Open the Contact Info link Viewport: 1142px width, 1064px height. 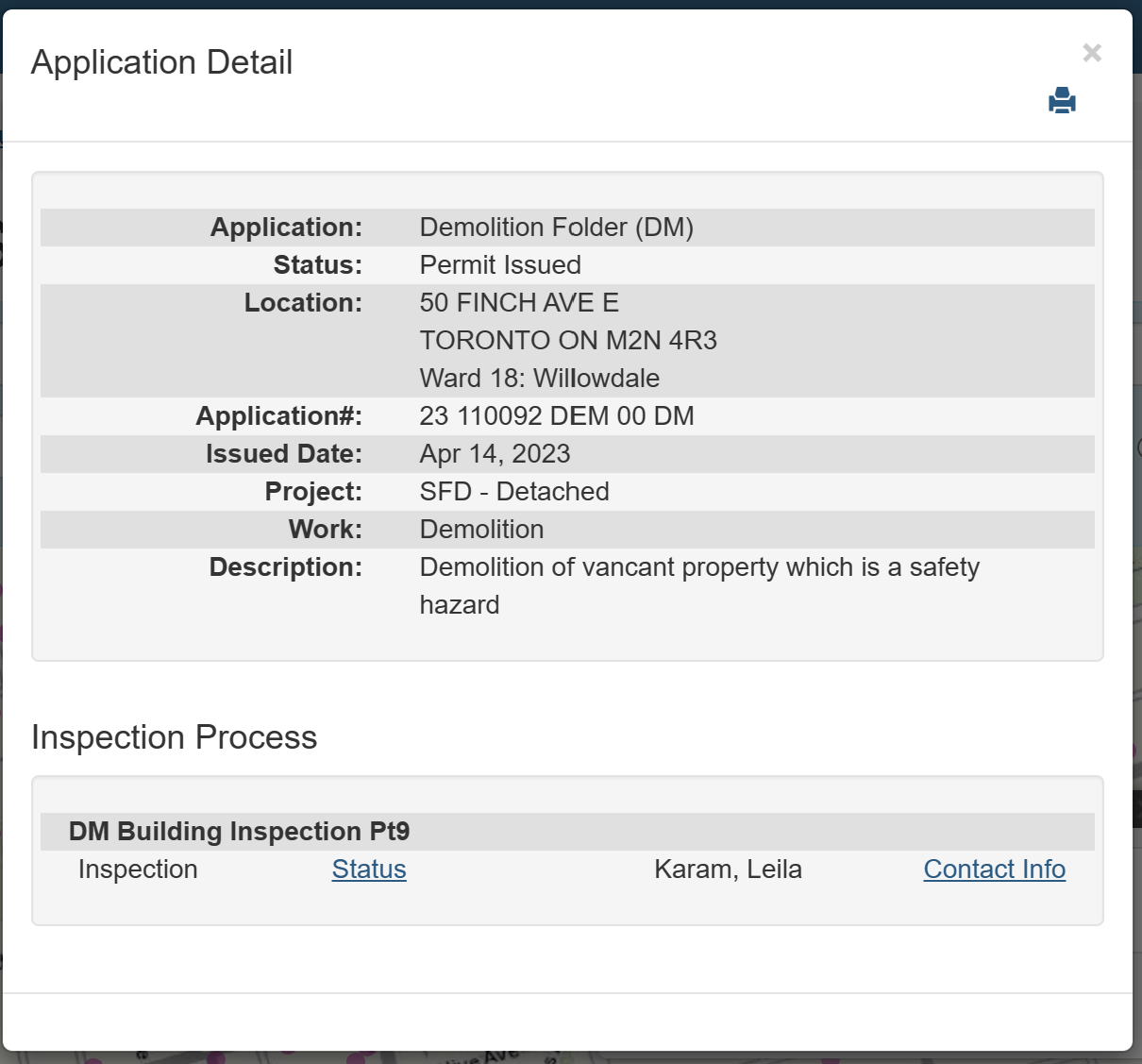(x=994, y=870)
